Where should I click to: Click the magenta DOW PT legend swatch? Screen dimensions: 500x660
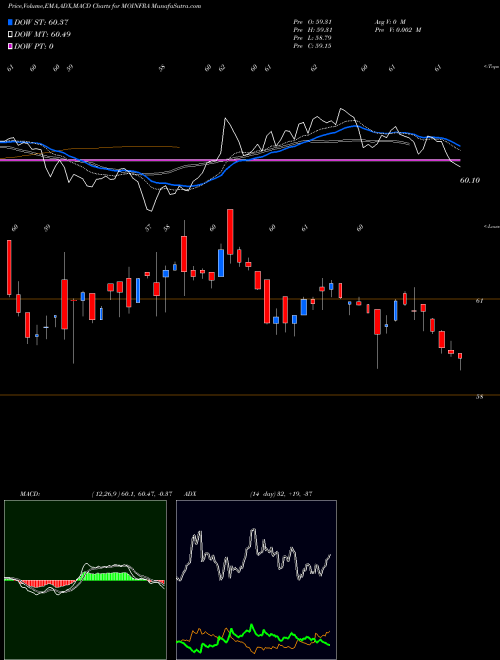[x=10, y=46]
